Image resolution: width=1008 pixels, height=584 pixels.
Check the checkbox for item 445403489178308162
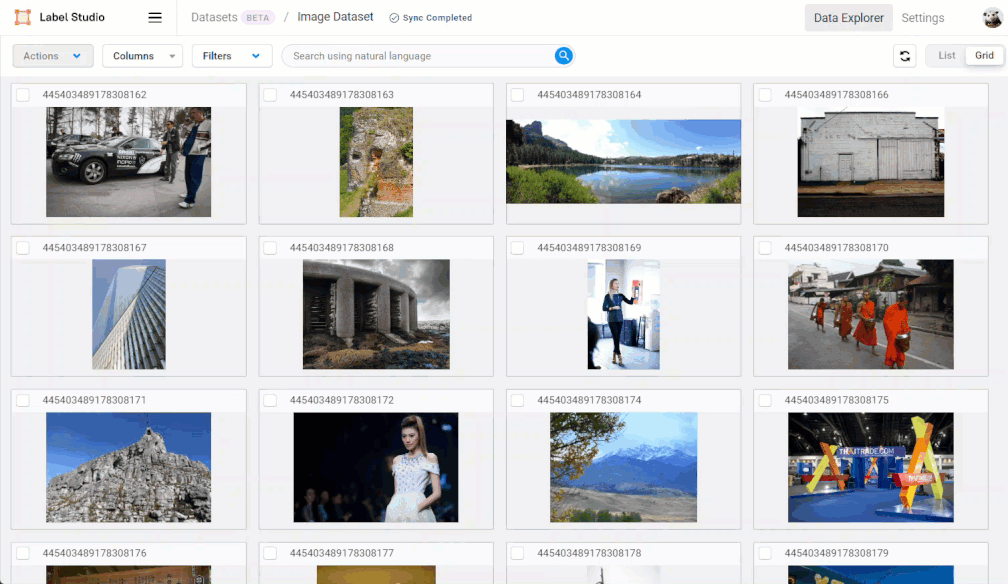point(23,94)
